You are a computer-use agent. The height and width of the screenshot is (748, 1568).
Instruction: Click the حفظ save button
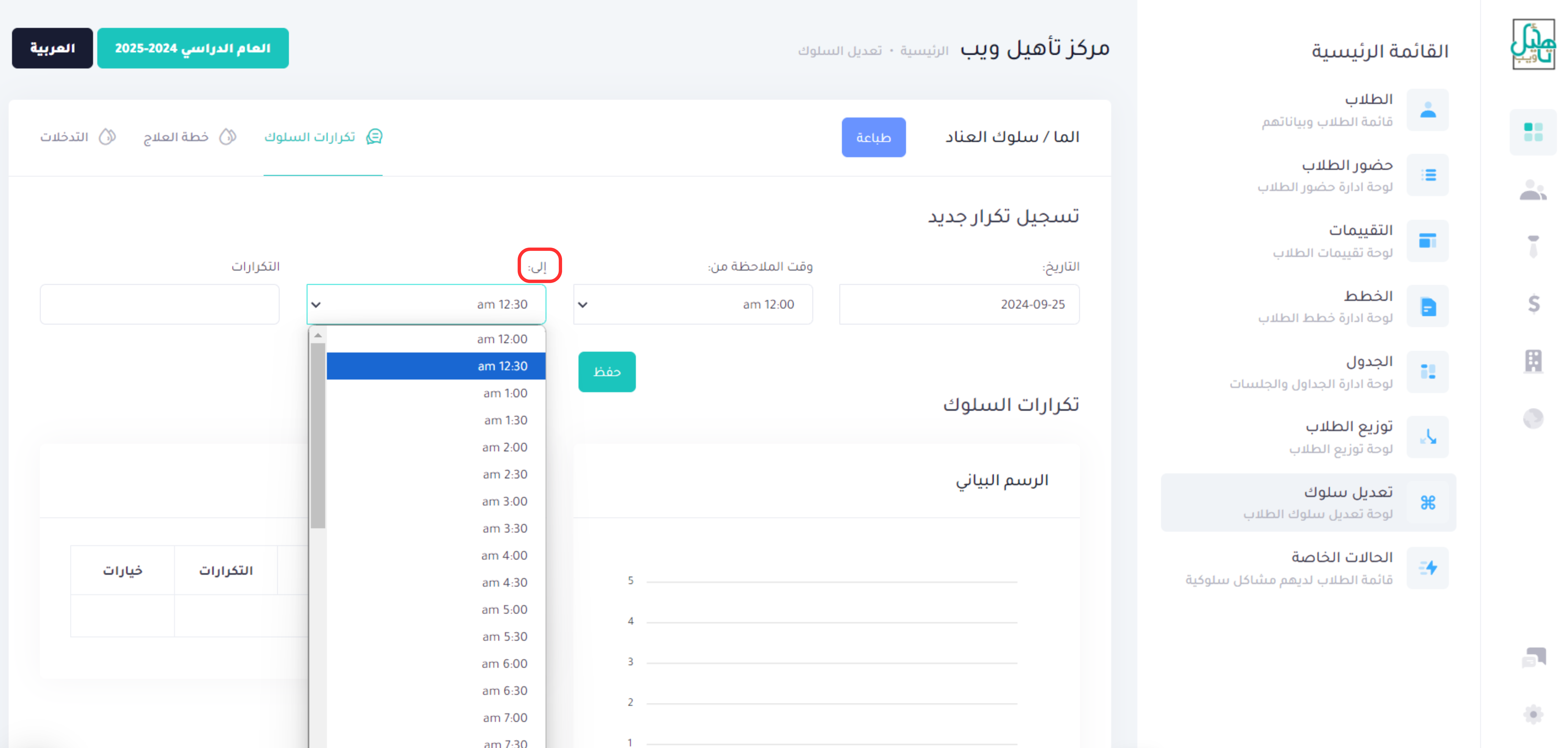pyautogui.click(x=607, y=372)
